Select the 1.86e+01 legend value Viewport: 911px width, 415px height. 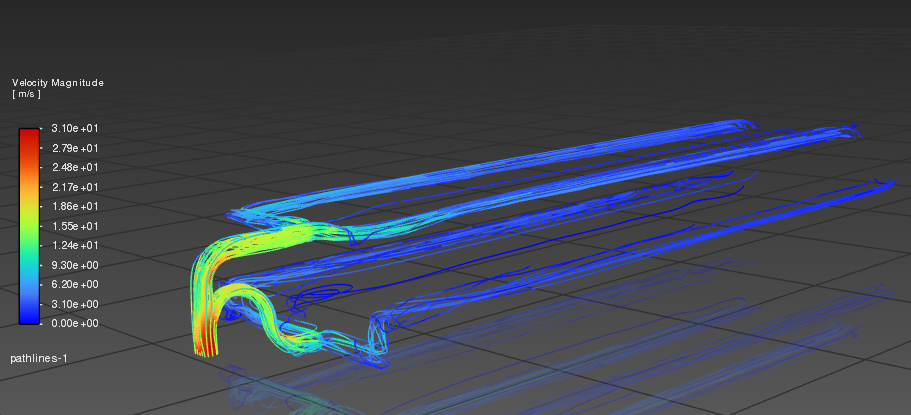click(x=75, y=206)
